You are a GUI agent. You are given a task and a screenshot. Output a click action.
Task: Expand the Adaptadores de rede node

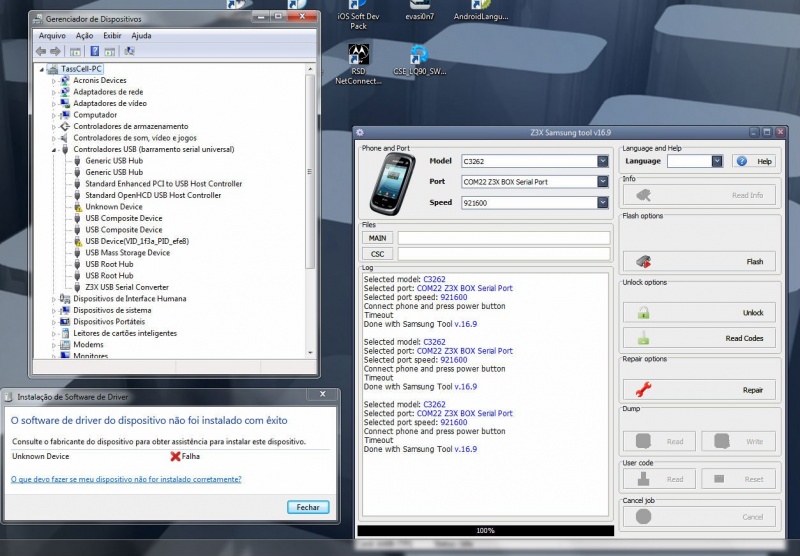pyautogui.click(x=54, y=92)
